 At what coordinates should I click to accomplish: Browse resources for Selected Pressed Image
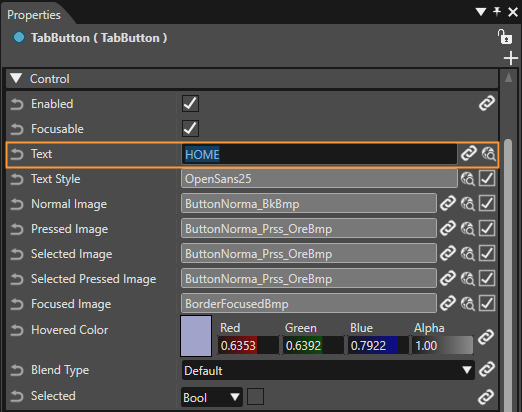[x=468, y=279]
